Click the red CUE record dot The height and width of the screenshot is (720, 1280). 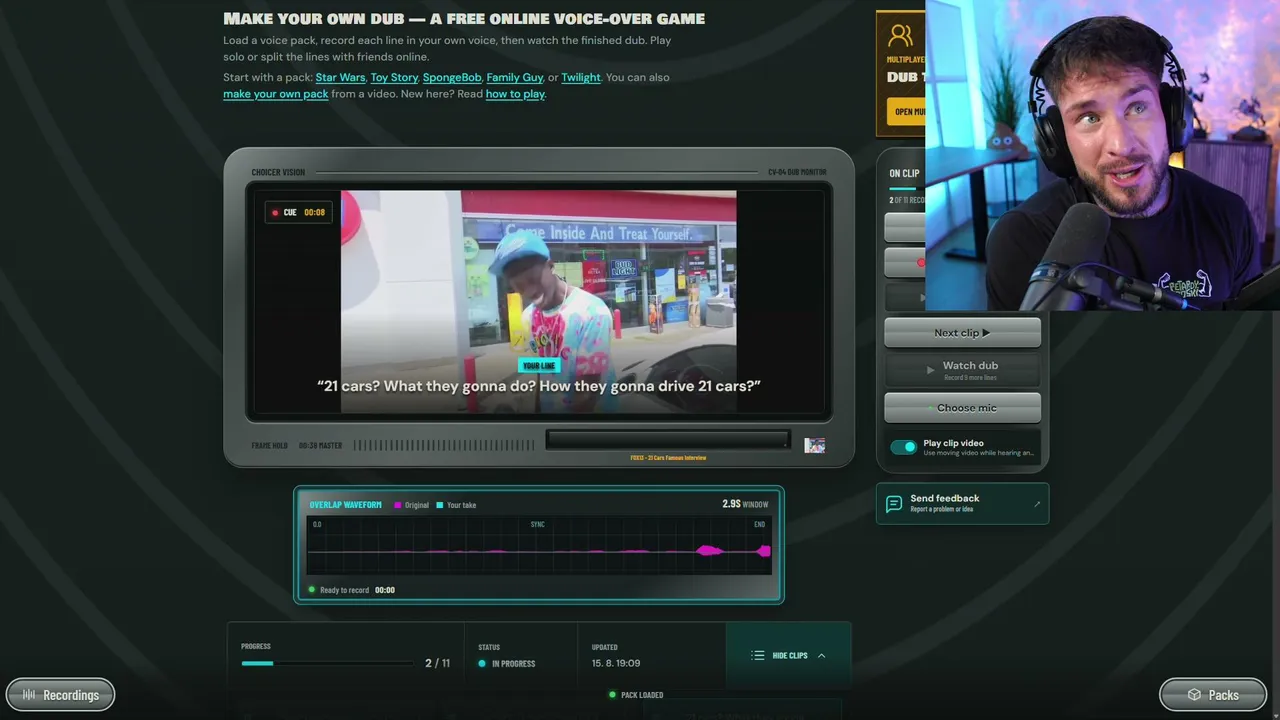[275, 212]
